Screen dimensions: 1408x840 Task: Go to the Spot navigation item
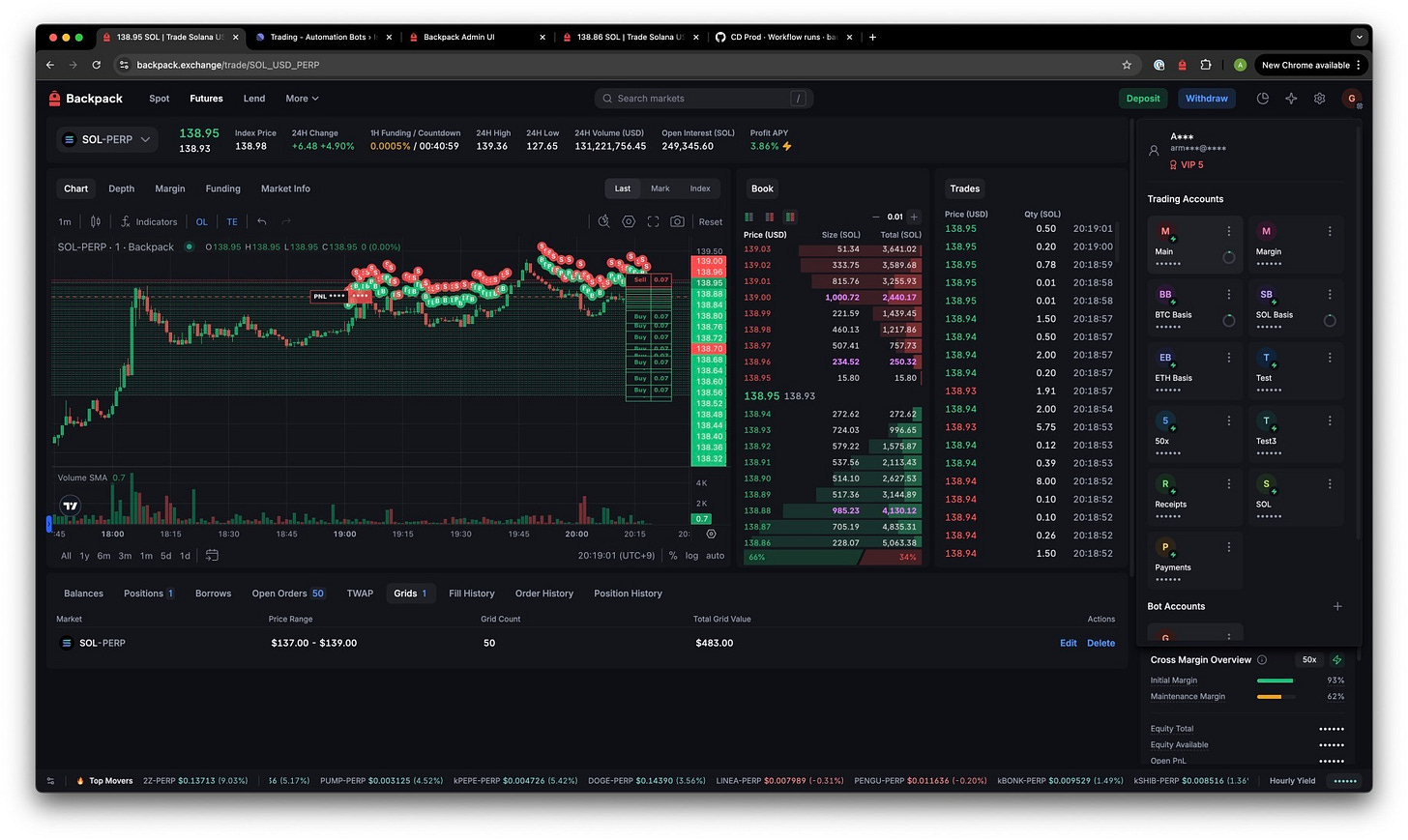[x=160, y=99]
